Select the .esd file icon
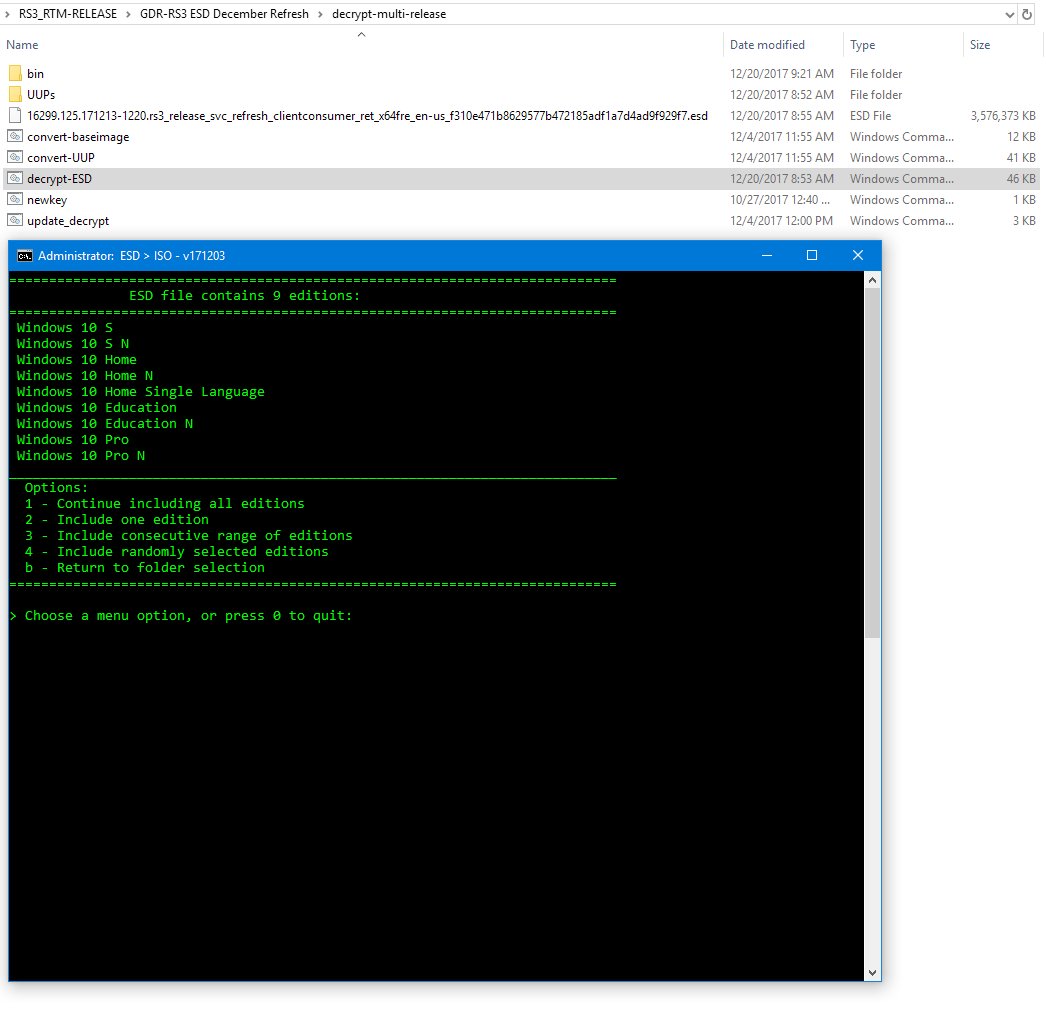The image size is (1046, 1031). pos(15,115)
